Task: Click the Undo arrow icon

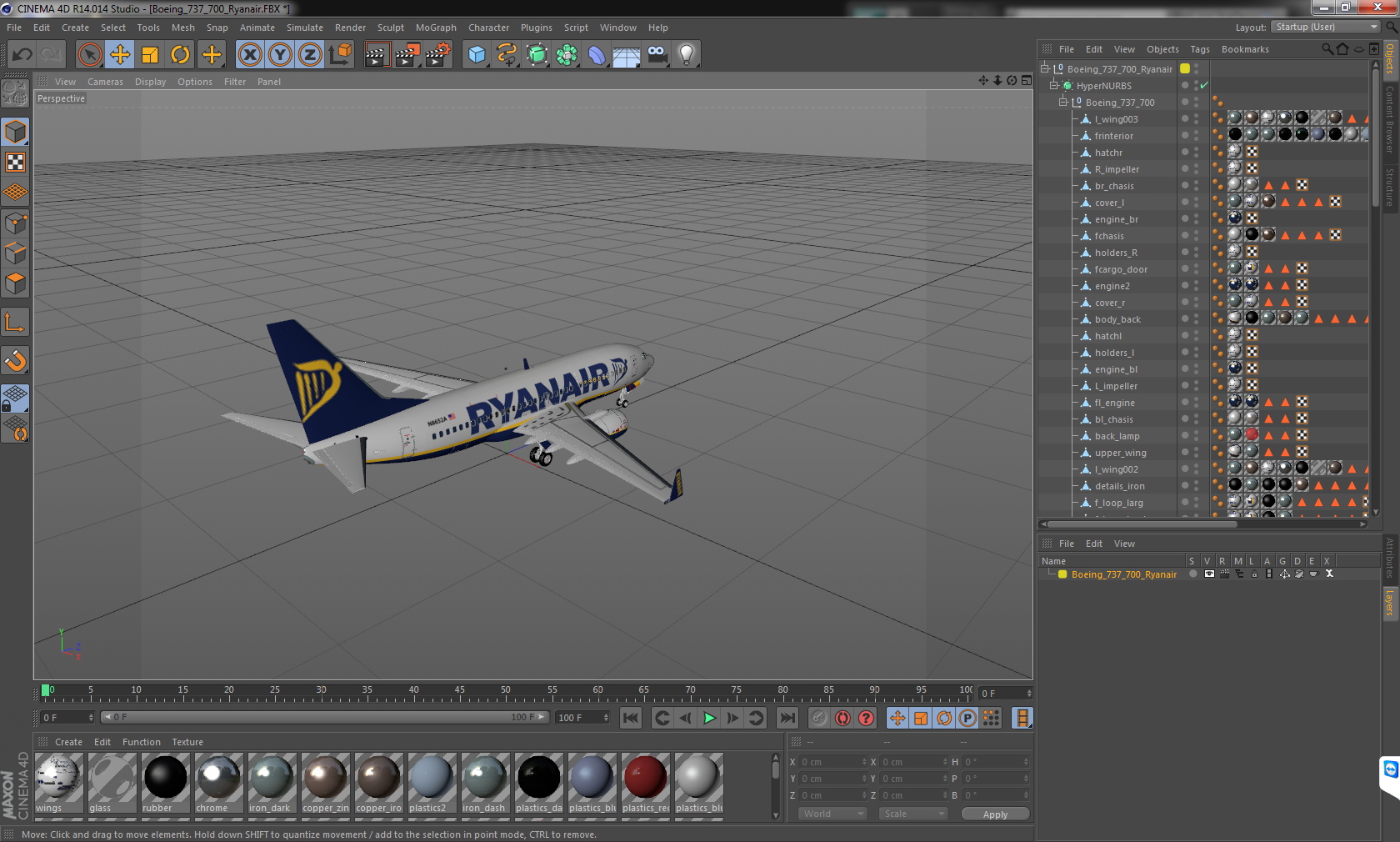Action: point(22,55)
